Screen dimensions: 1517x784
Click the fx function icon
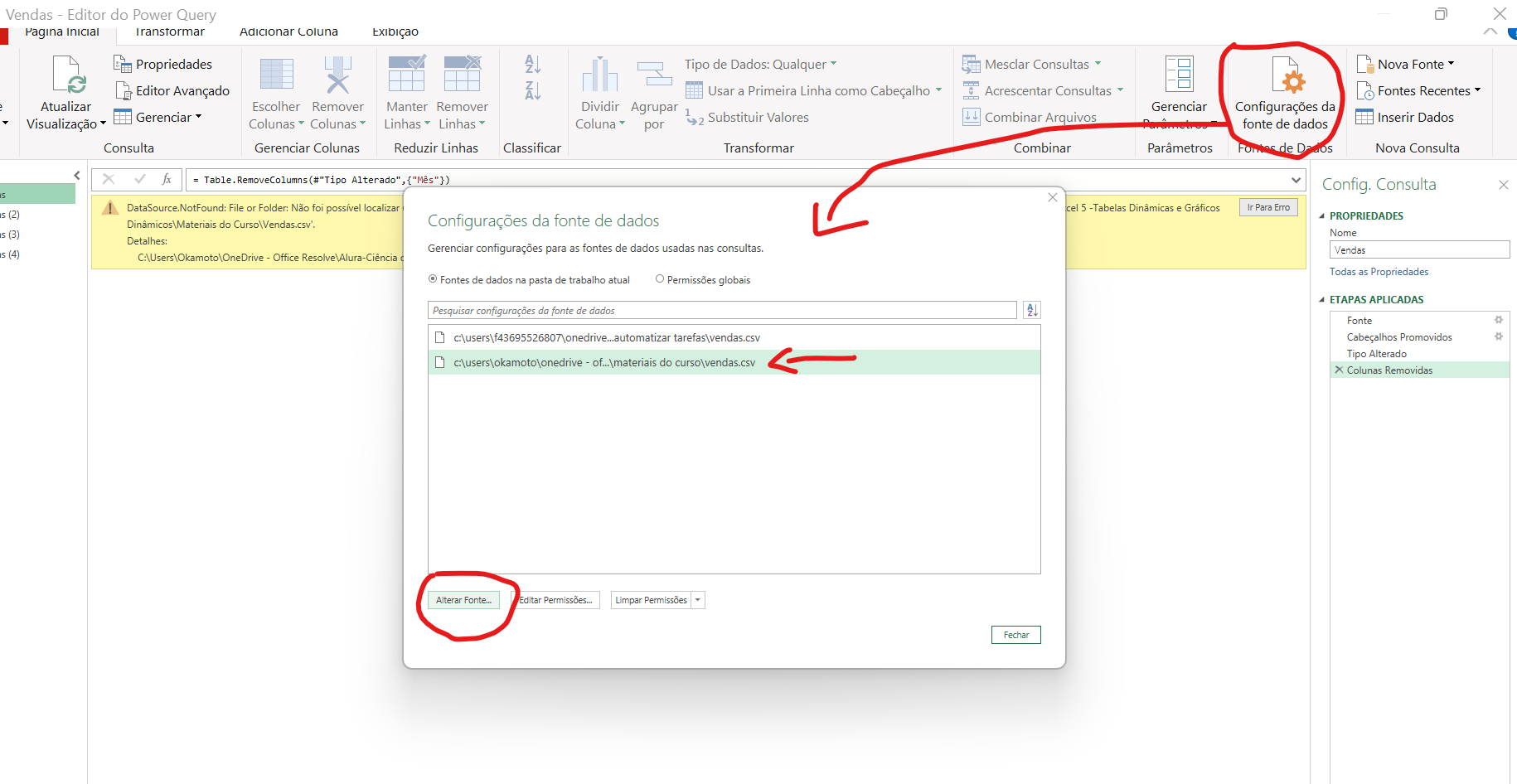[167, 179]
